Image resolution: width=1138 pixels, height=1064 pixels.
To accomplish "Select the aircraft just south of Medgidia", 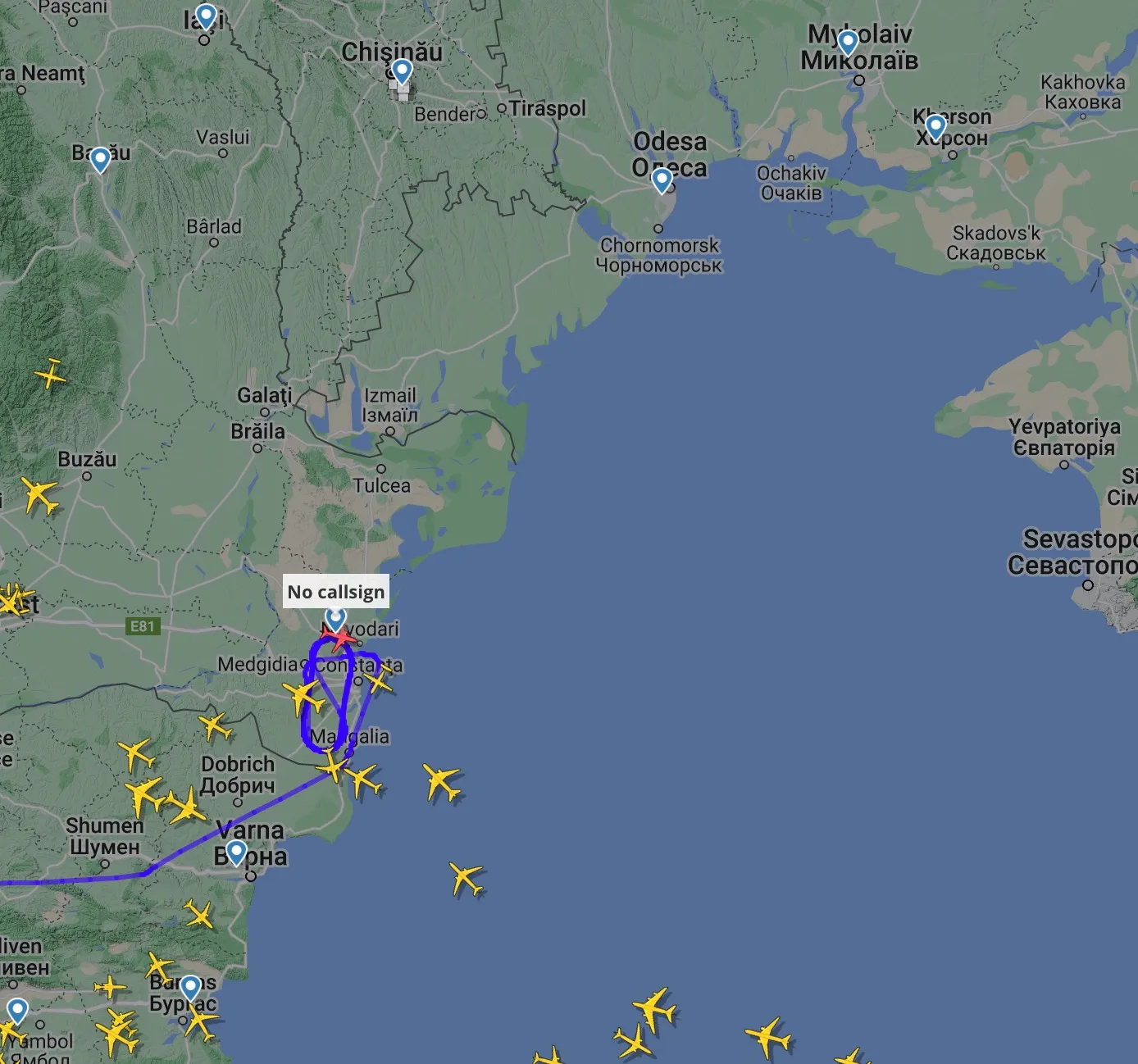I will pyautogui.click(x=305, y=698).
